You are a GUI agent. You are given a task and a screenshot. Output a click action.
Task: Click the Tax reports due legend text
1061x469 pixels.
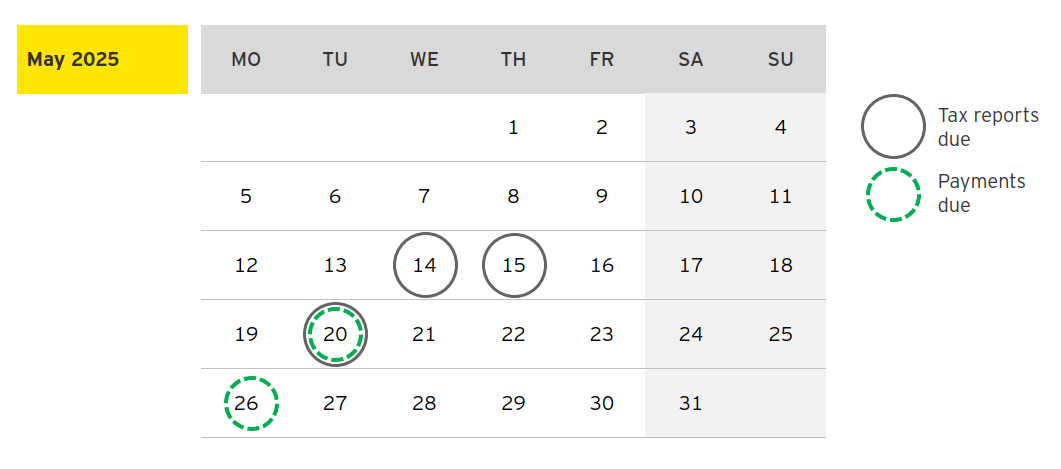click(974, 127)
